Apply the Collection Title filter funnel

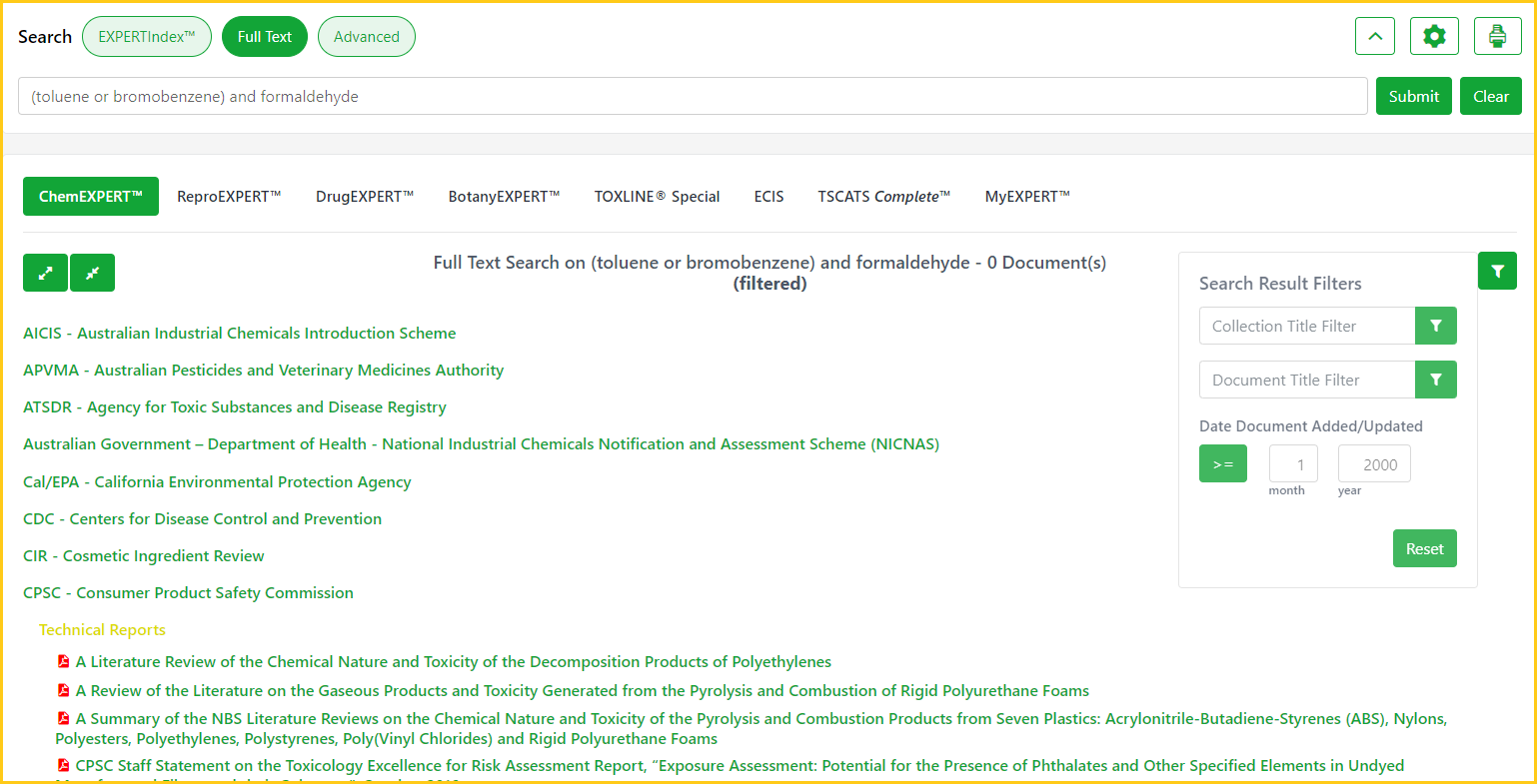[1435, 326]
